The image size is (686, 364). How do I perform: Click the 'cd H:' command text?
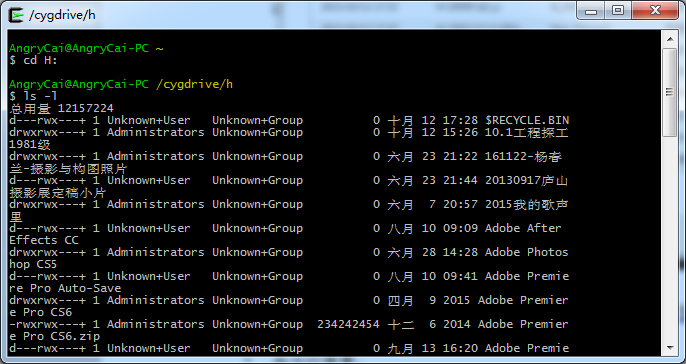tap(40, 60)
